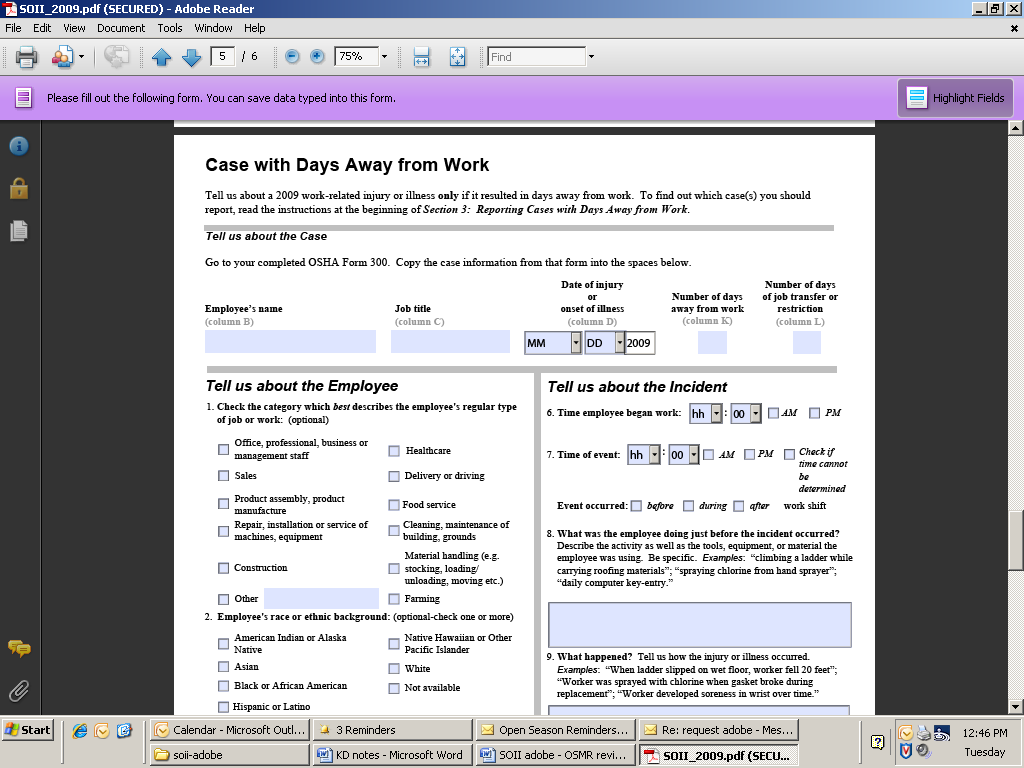1024x768 pixels.
Task: Check the Asian ethnic background box
Action: tap(223, 667)
